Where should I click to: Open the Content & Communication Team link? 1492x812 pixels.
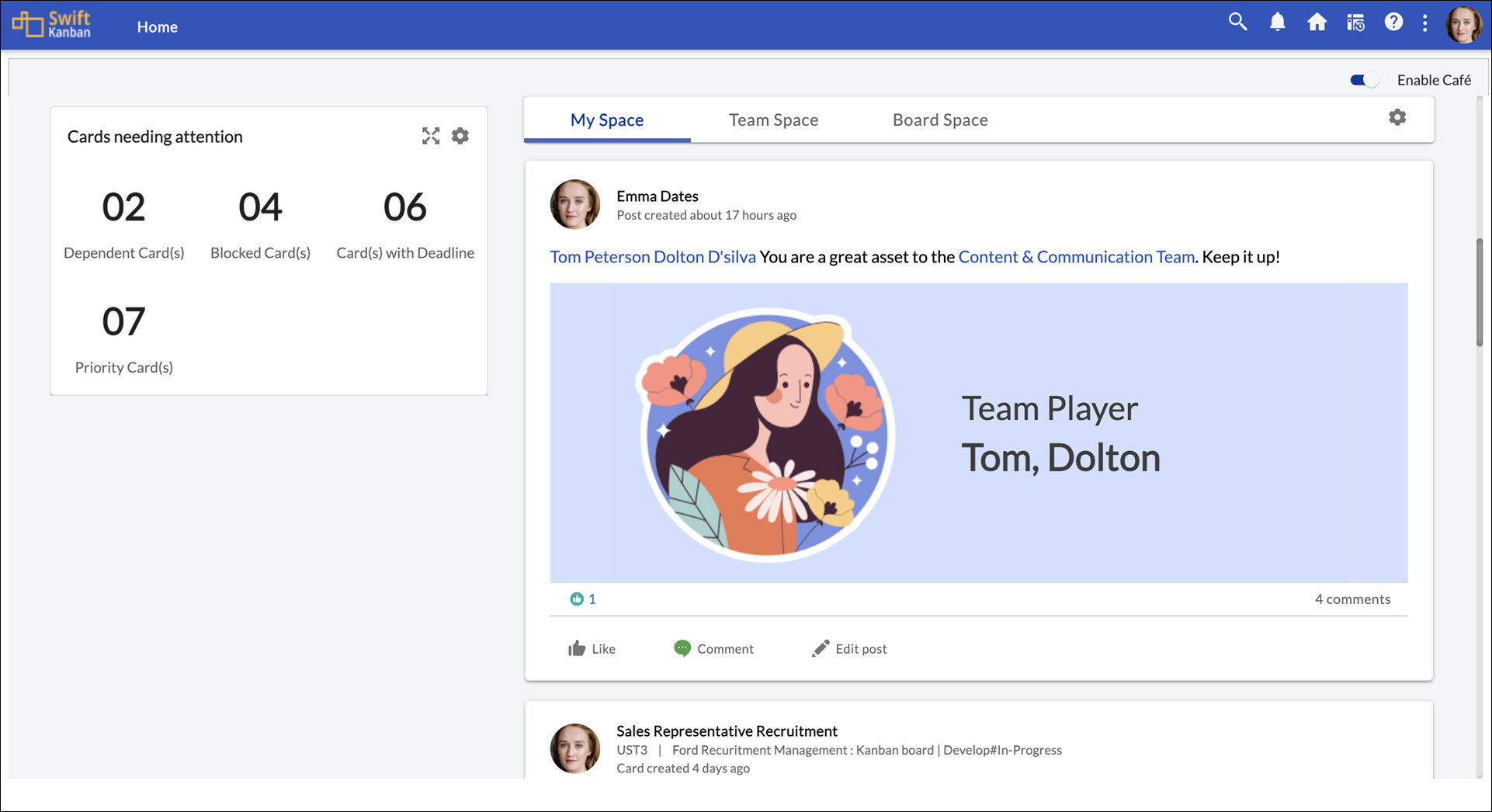coord(1076,257)
